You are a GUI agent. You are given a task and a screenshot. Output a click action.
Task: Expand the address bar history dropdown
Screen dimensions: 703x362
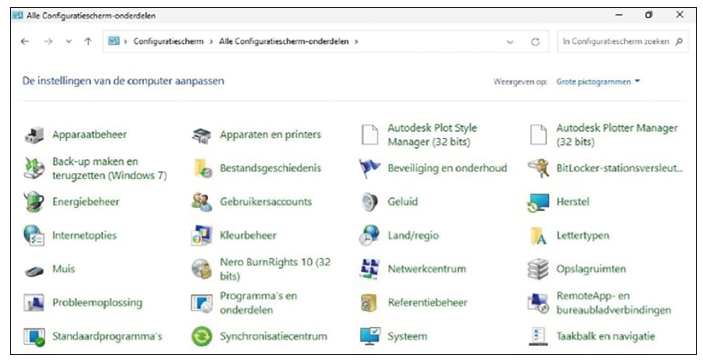(510, 42)
